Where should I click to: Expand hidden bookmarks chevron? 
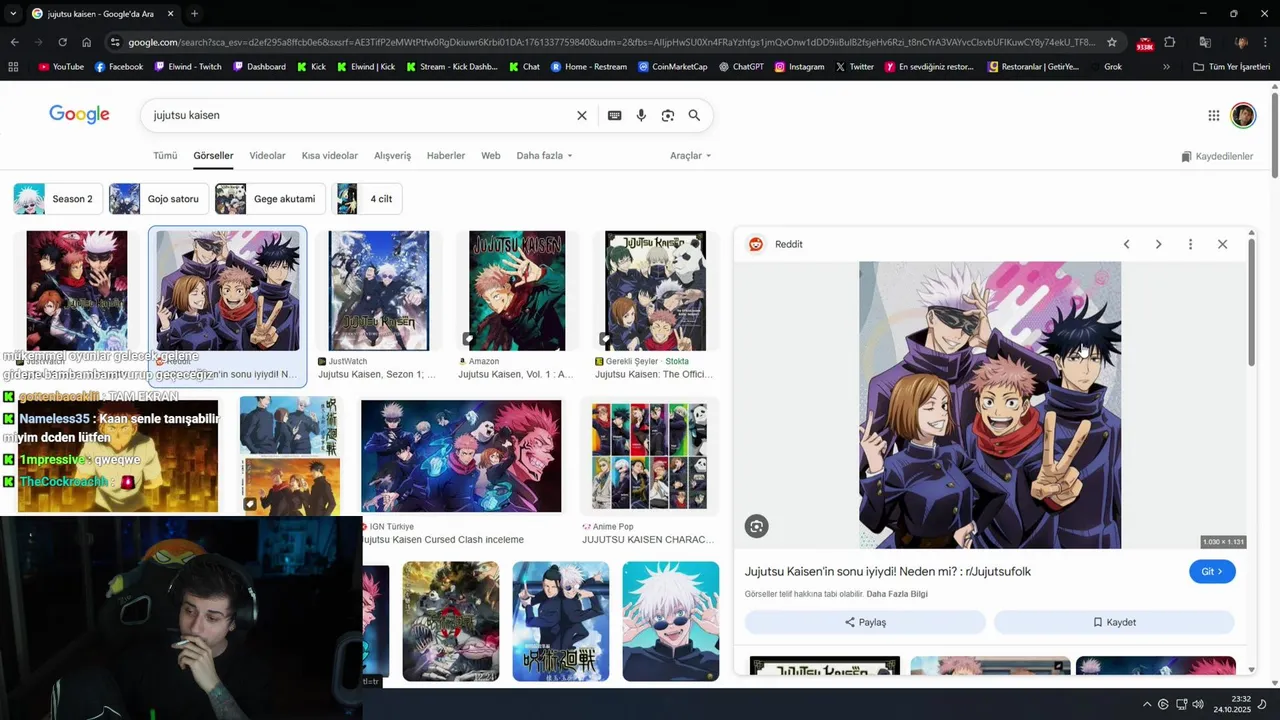point(1166,67)
